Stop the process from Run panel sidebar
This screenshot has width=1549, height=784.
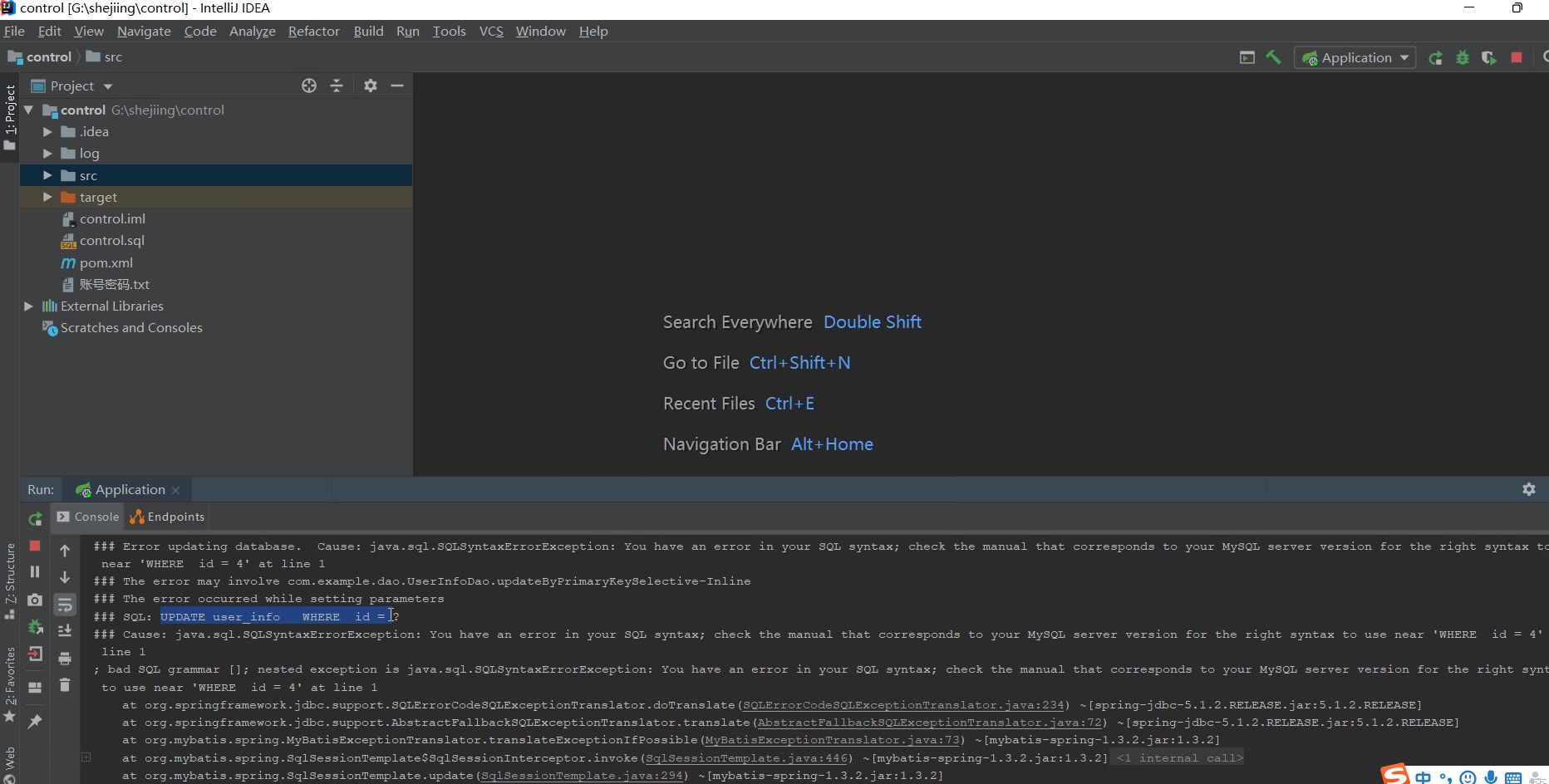[35, 546]
